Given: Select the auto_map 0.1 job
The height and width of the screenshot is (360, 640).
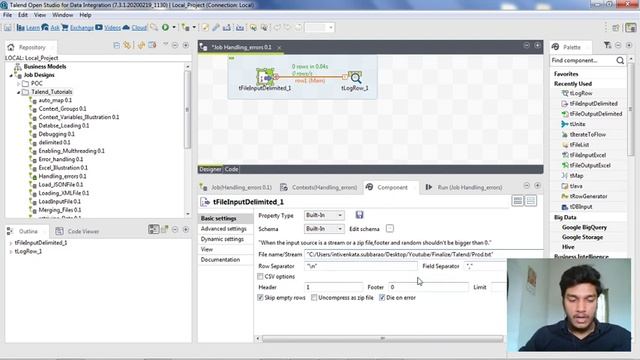Looking at the screenshot, I should pyautogui.click(x=55, y=100).
